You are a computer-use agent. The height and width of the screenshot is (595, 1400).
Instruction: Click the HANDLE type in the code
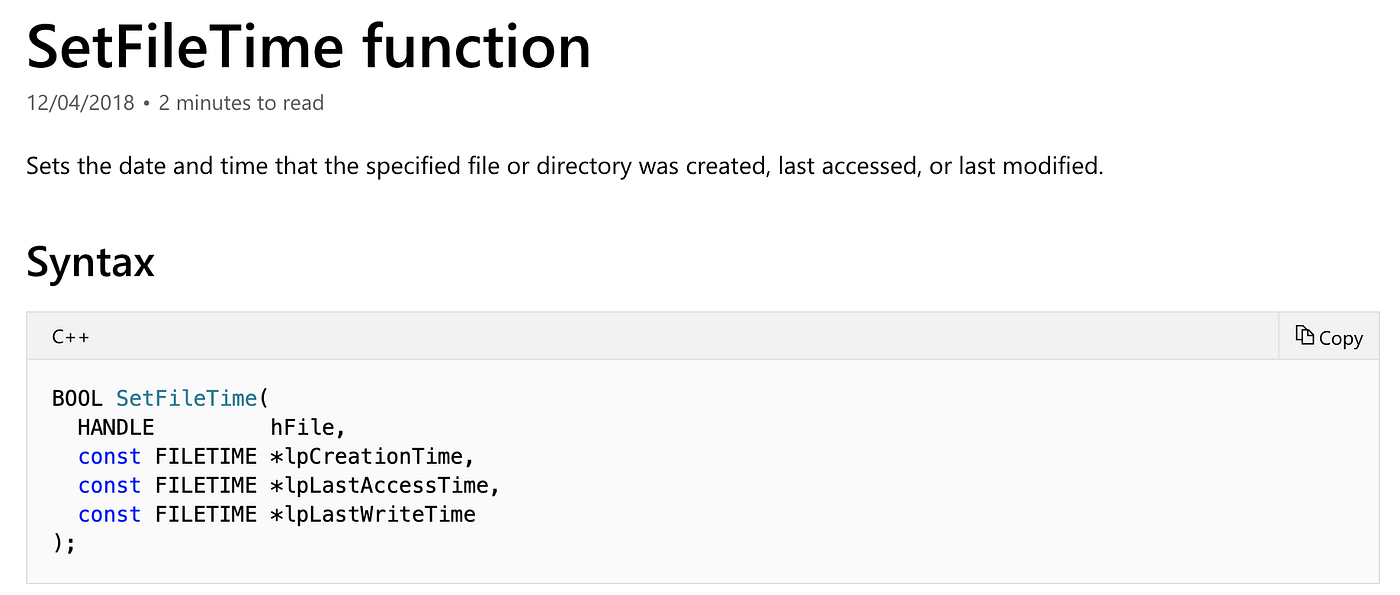pos(115,428)
